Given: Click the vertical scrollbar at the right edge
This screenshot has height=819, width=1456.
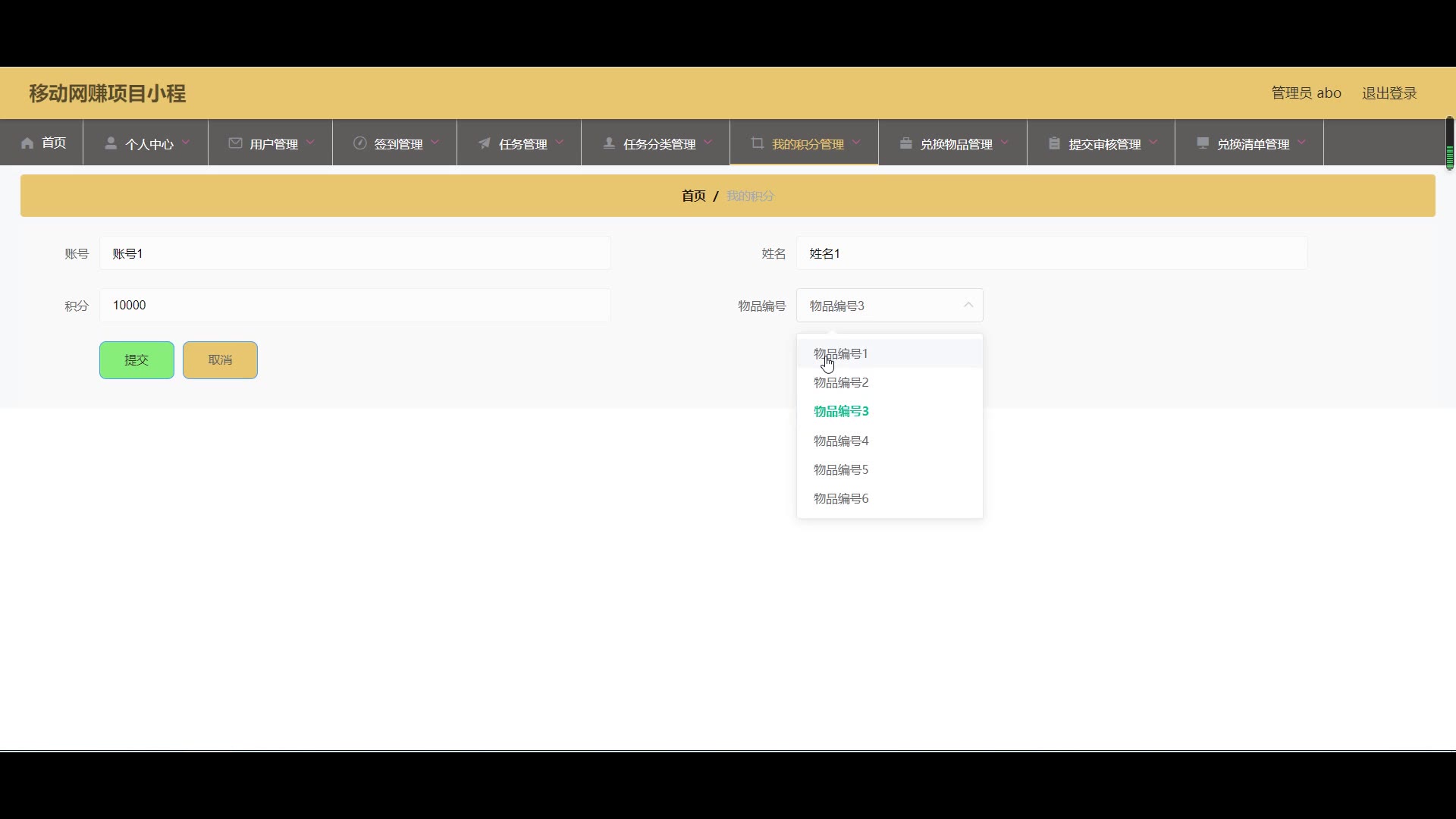Looking at the screenshot, I should [x=1449, y=143].
